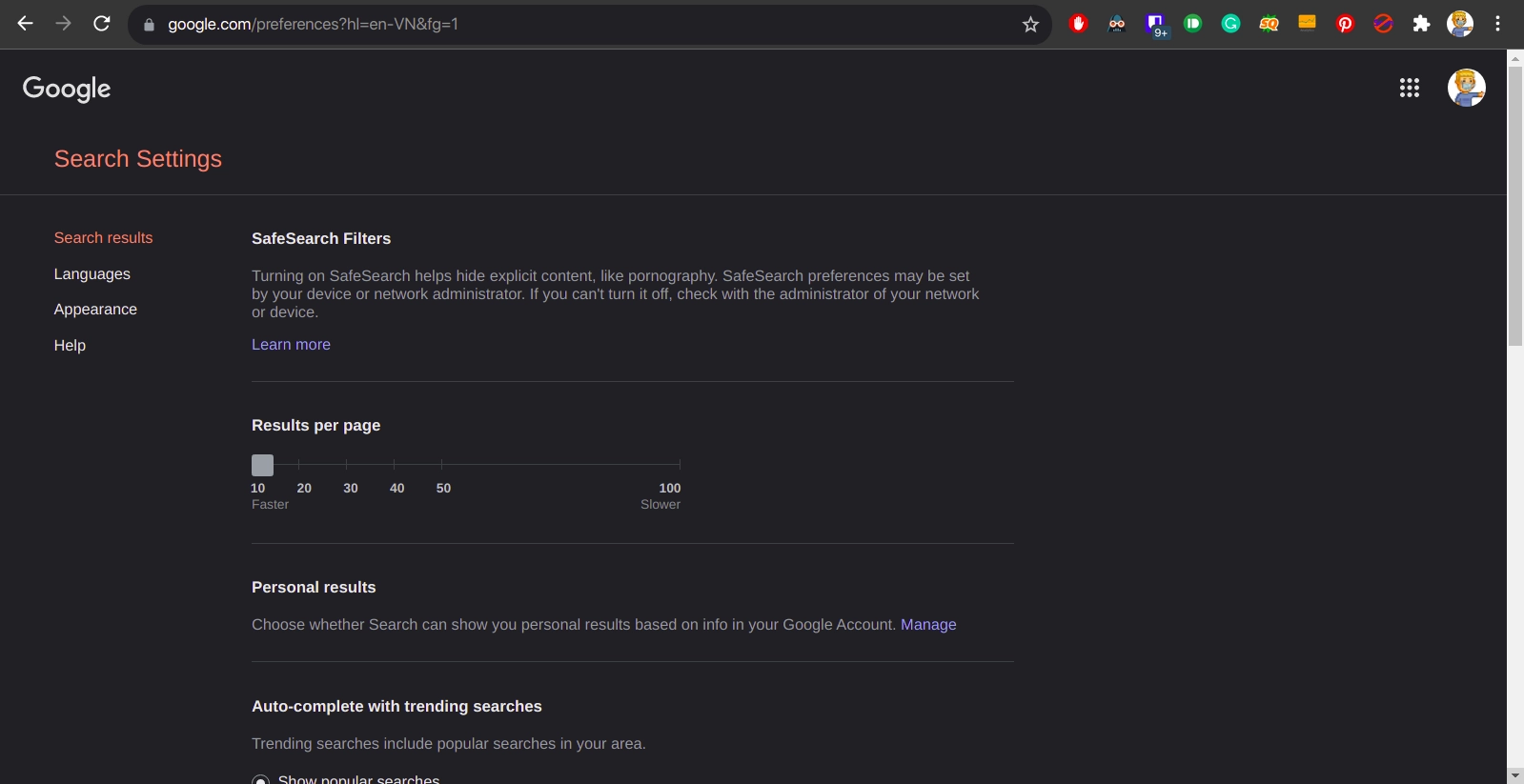Click Manage link for personal results
1524x784 pixels.
[x=928, y=624]
